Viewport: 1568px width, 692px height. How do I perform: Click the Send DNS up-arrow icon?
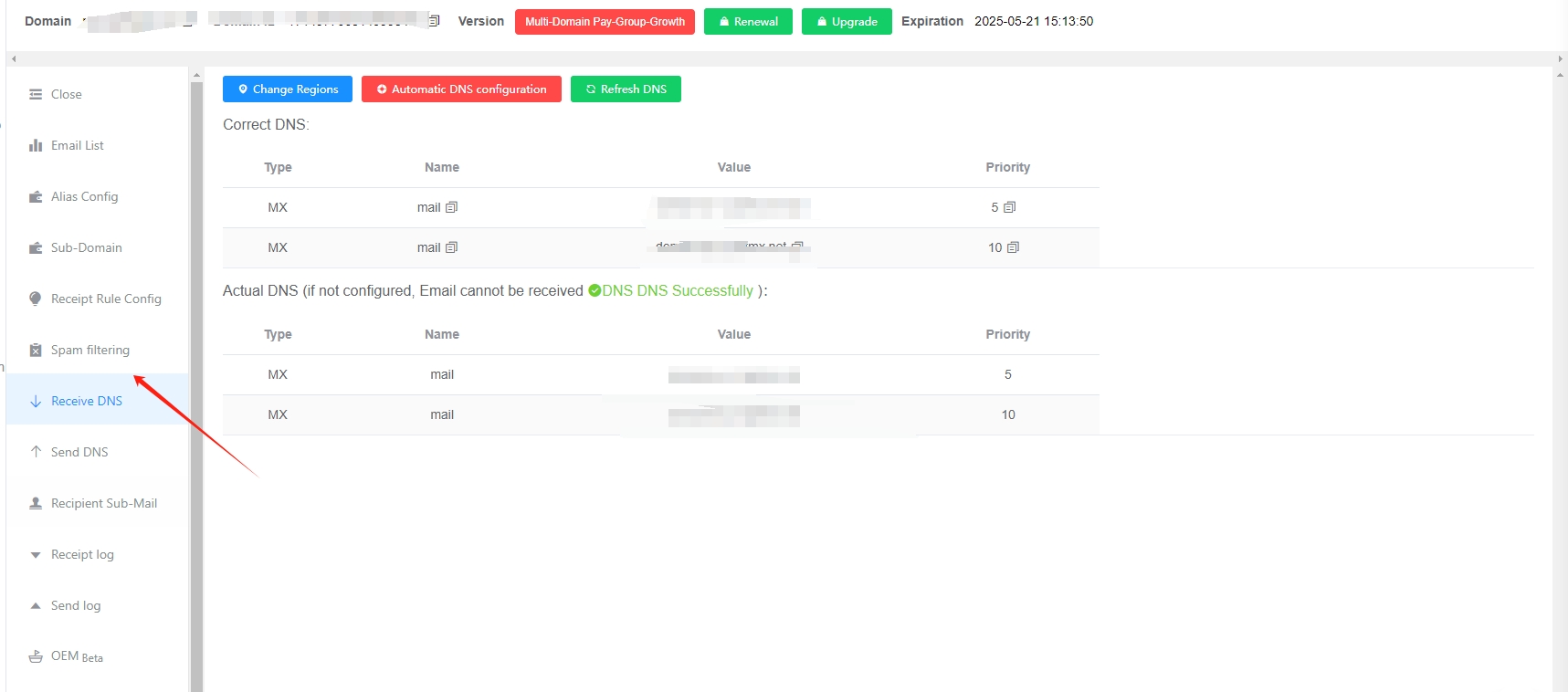36,452
